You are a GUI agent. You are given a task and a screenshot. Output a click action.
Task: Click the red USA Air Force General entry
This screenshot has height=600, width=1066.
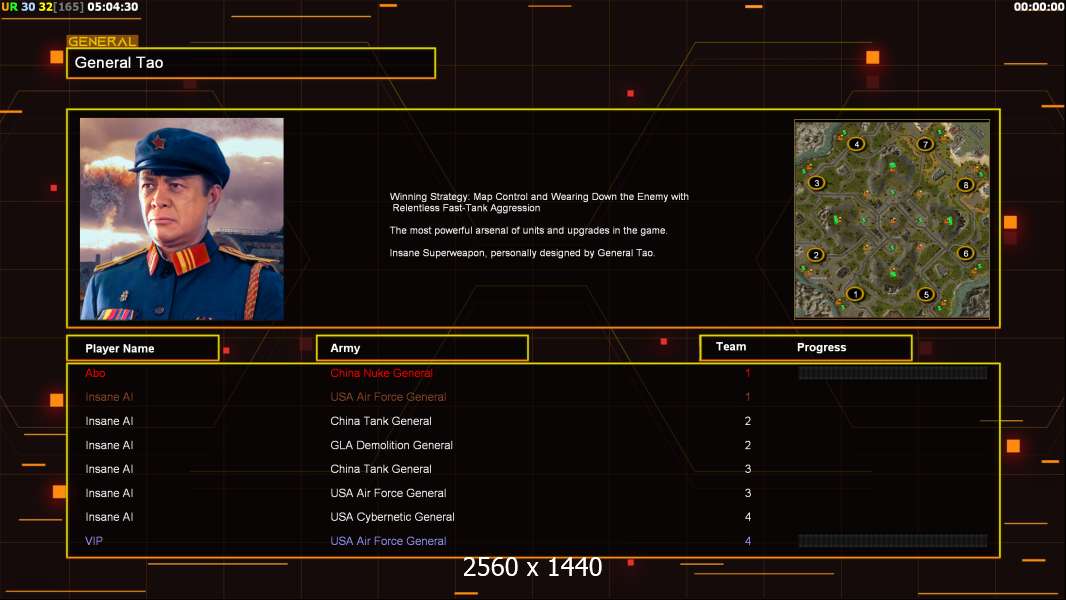tap(388, 397)
